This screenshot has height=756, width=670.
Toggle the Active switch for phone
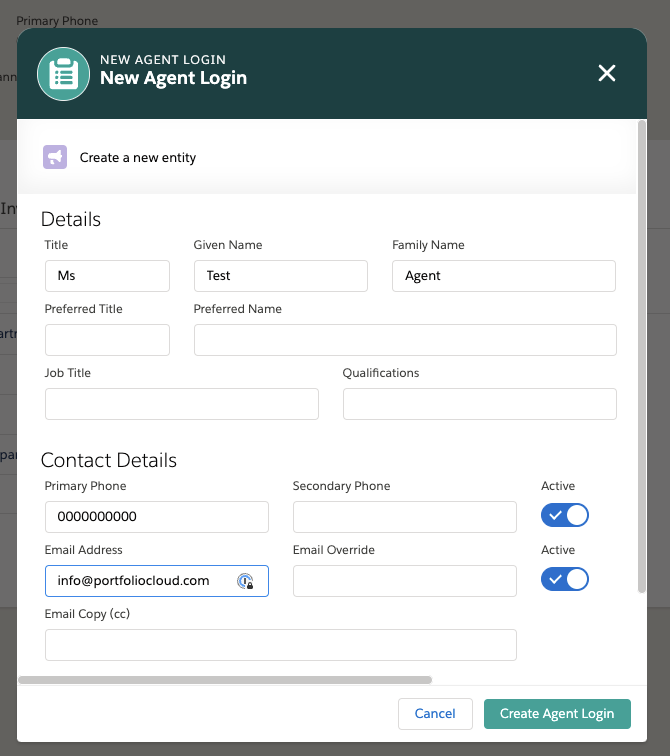point(565,516)
